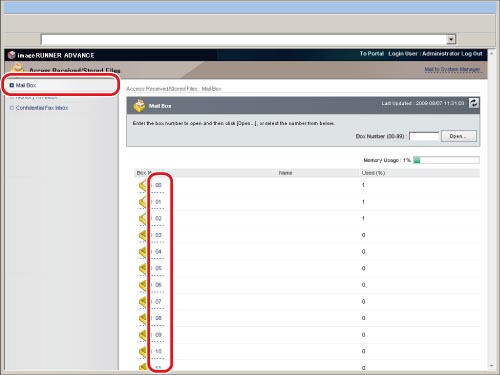Click the page scrollbar down arrow

(x=492, y=366)
